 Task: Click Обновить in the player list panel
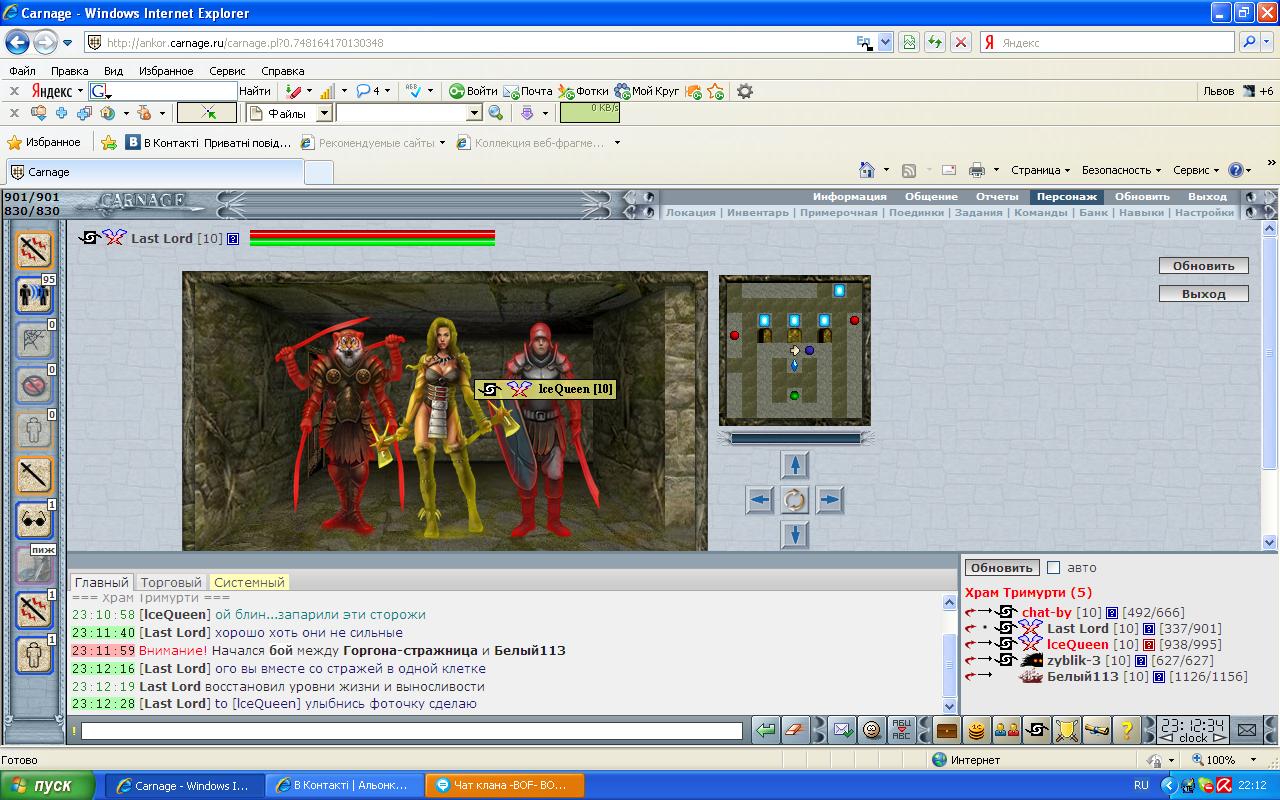point(1002,567)
